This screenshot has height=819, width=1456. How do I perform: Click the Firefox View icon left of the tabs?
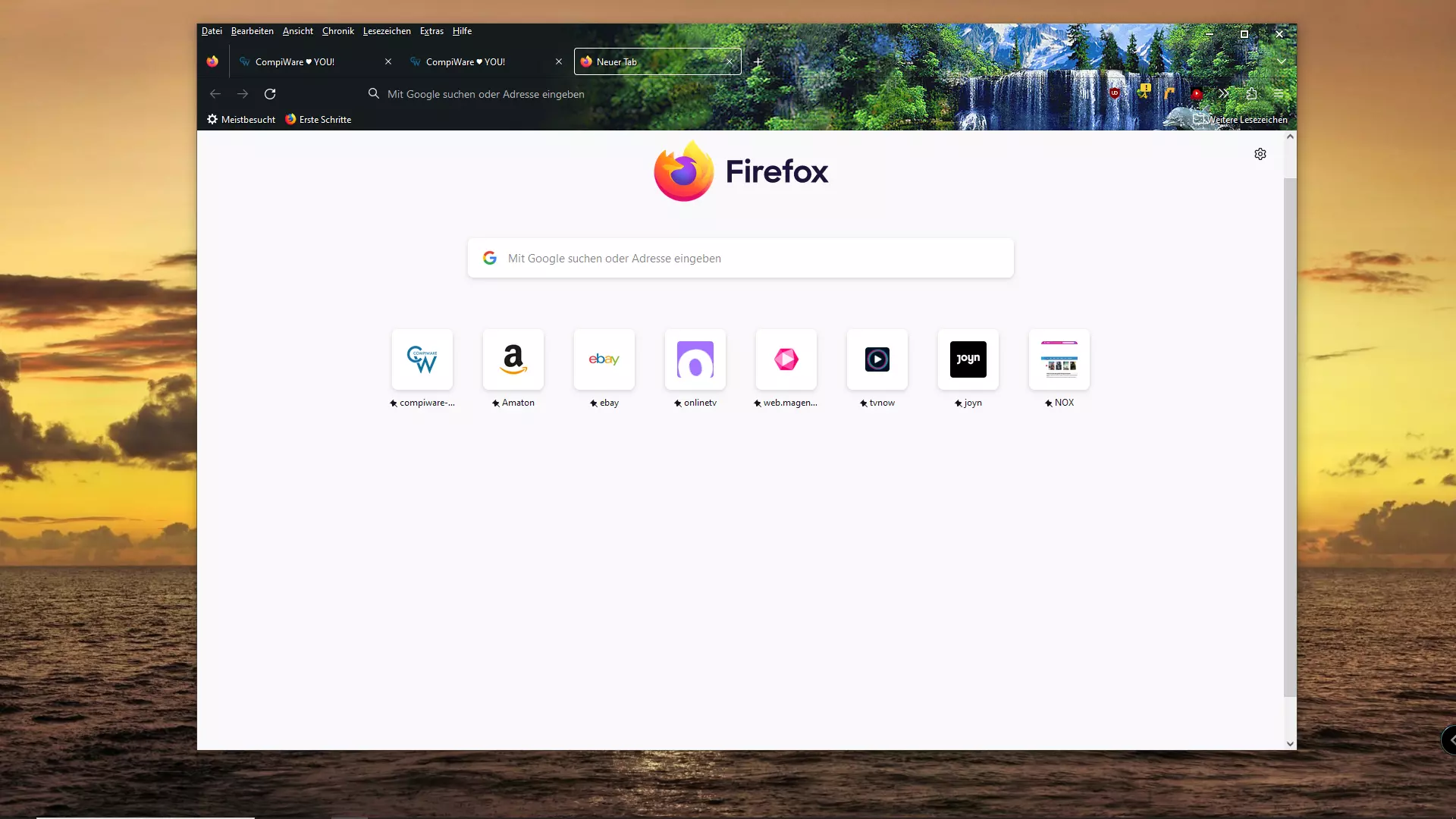tap(212, 61)
